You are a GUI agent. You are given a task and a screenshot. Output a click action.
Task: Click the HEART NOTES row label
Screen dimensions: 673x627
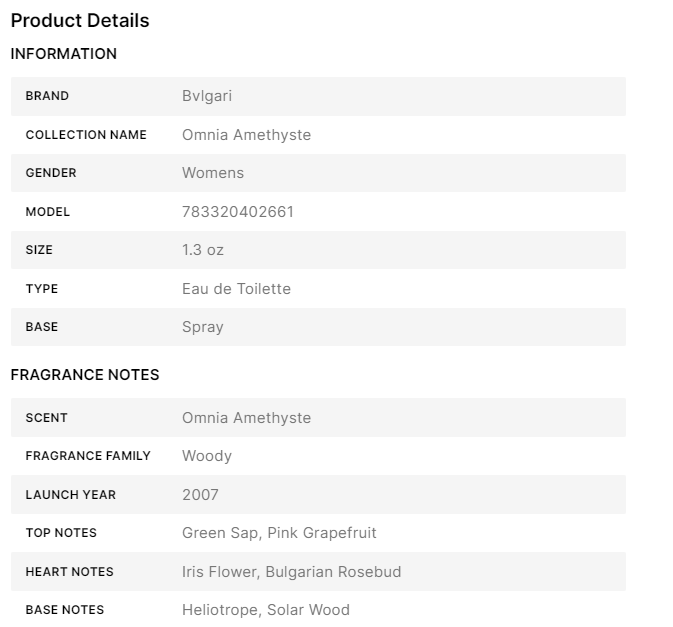tap(70, 572)
